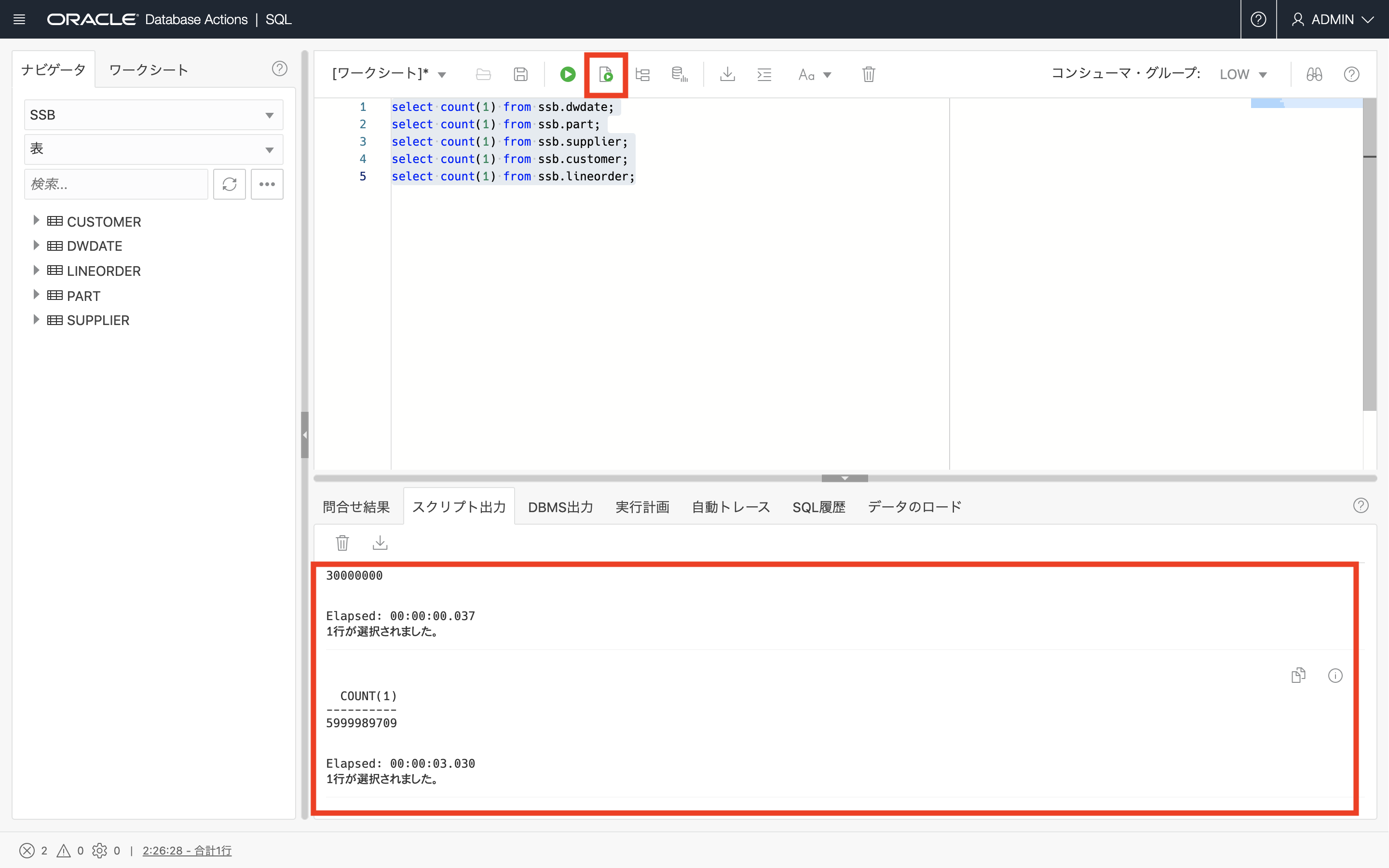Click the Autotrace toolbar icon
Screen dimensions: 1389x868
pos(680,74)
